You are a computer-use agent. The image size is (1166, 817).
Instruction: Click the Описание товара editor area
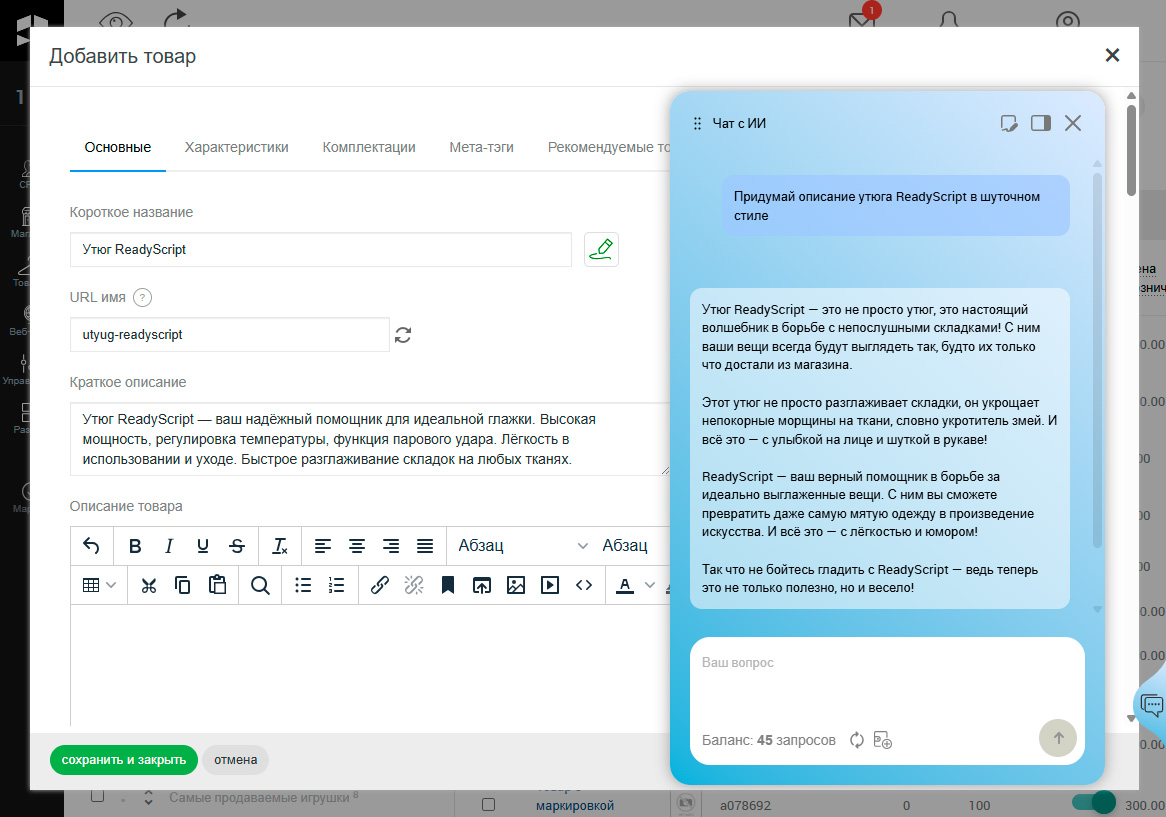coord(370,665)
